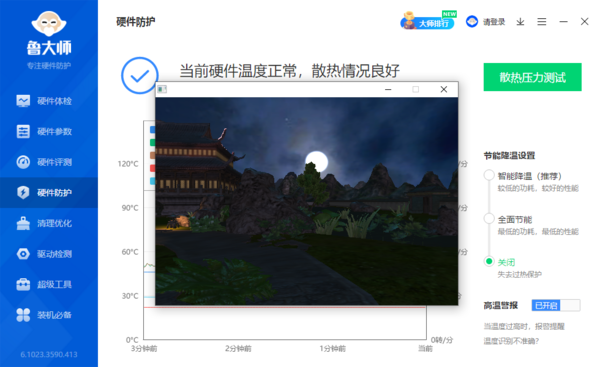The width and height of the screenshot is (600, 367).
Task: Select the 关闭 radio option
Action: (489, 261)
